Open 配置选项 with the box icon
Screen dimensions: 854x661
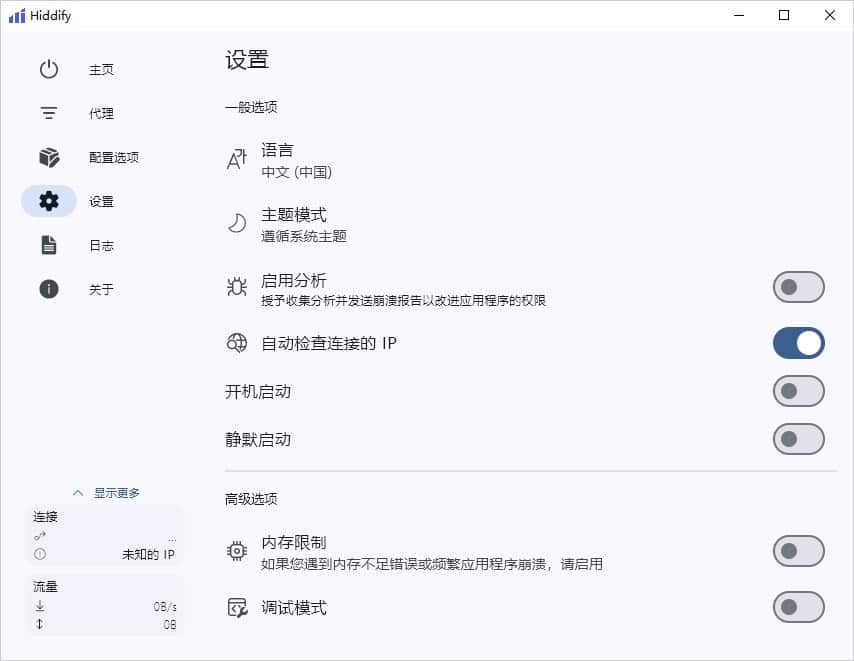[x=48, y=157]
